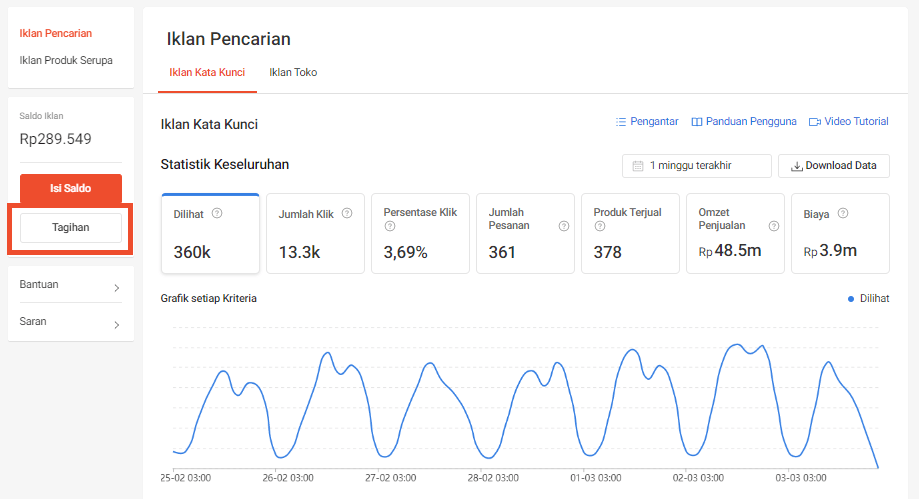
Task: Toggle the blue Dilihat legend dot
Action: [850, 299]
